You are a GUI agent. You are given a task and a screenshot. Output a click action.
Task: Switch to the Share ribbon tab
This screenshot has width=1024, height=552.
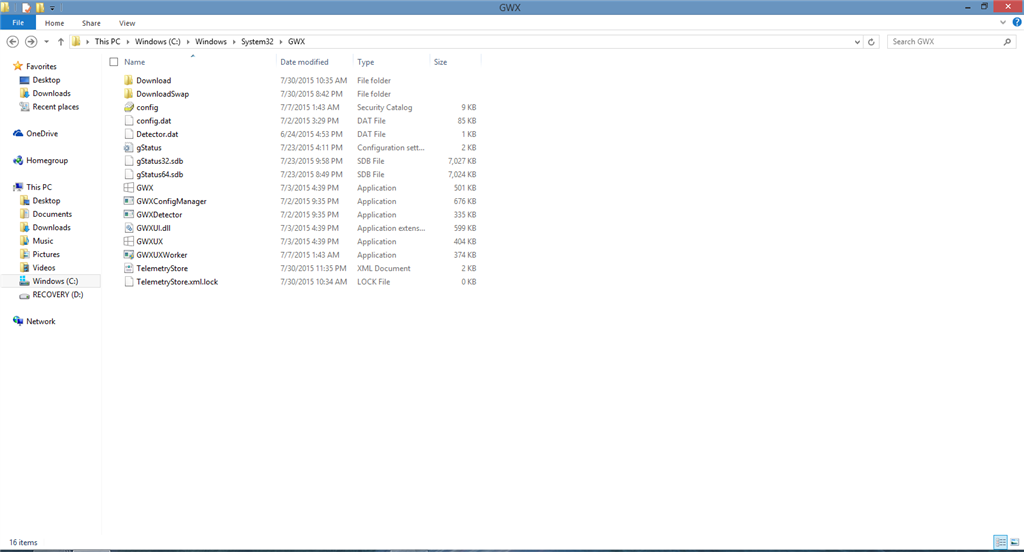(91, 23)
